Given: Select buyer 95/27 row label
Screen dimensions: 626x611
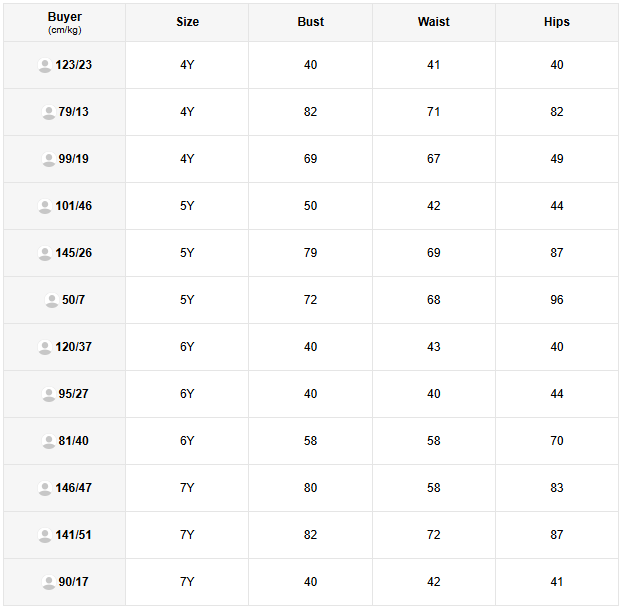Looking at the screenshot, I should [73, 394].
